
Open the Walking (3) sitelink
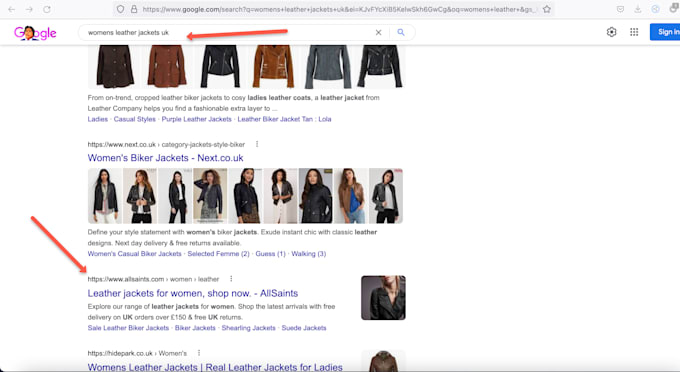pyautogui.click(x=308, y=254)
